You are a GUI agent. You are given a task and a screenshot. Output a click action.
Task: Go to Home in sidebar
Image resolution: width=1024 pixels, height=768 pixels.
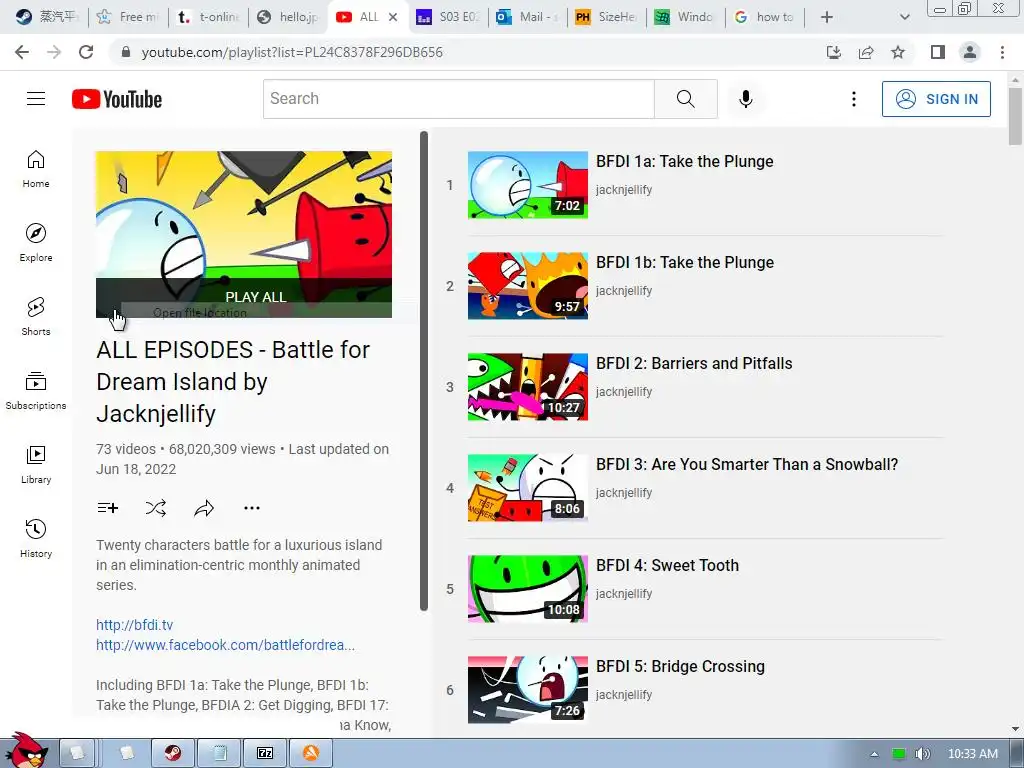point(36,169)
